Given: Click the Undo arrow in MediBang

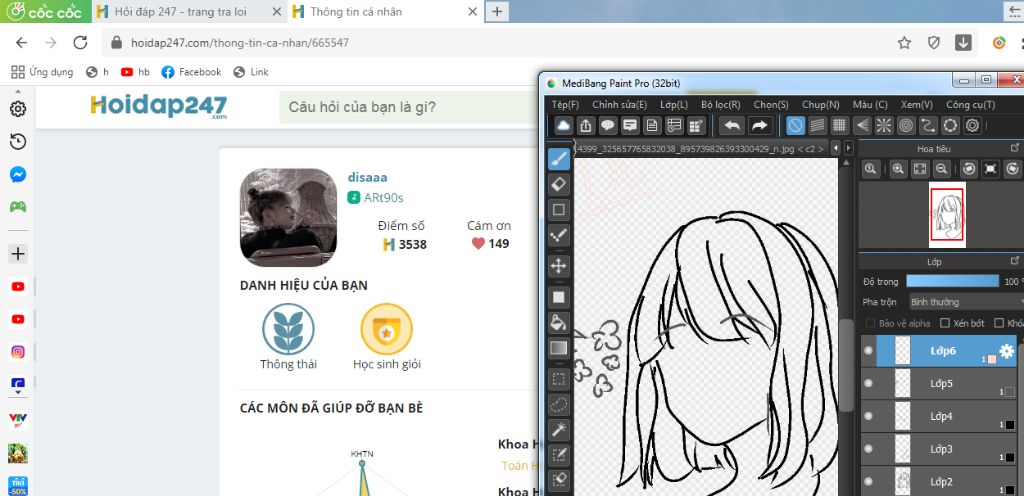Looking at the screenshot, I should (x=731, y=125).
